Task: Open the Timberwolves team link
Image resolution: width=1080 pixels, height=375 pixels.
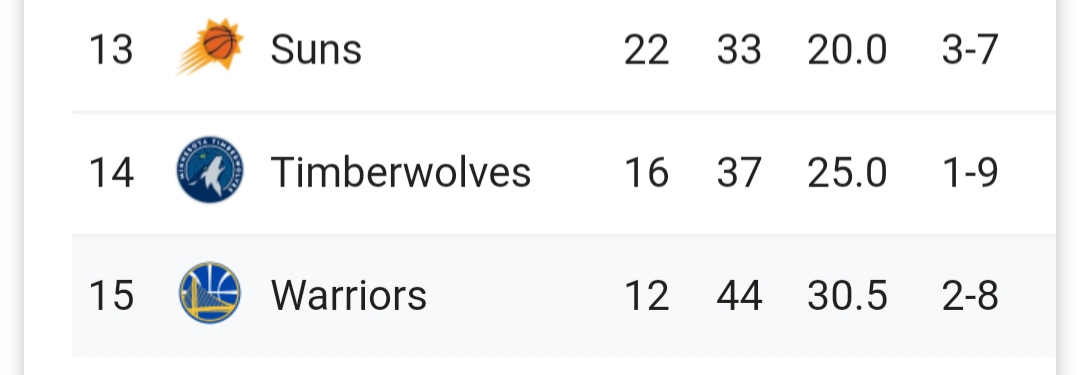Action: click(401, 172)
